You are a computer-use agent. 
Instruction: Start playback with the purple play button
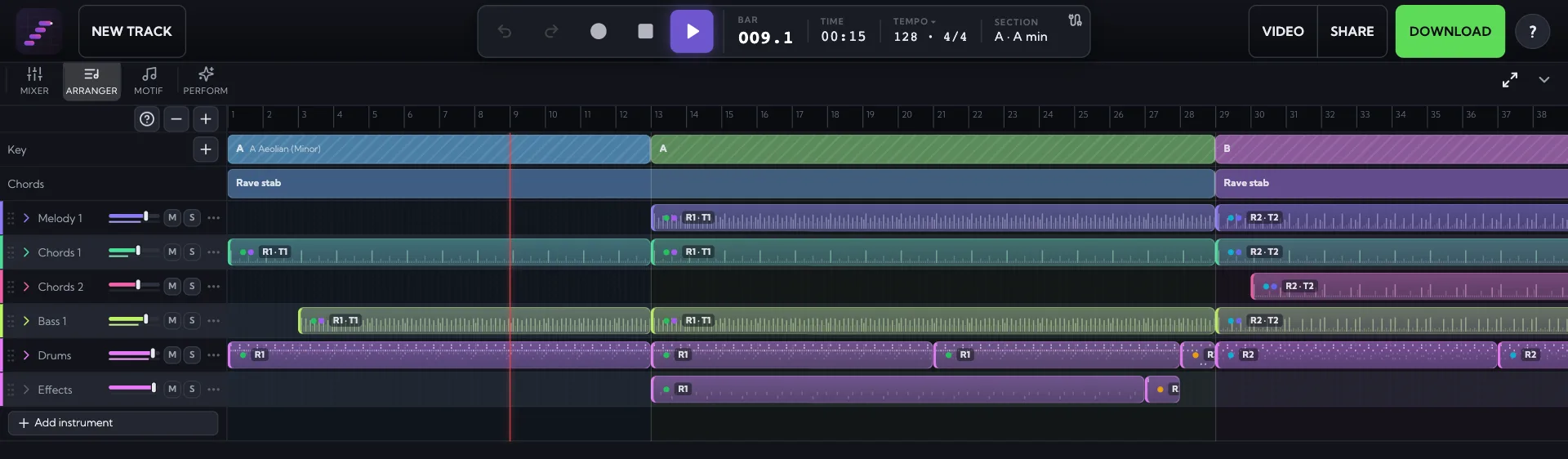(692, 31)
